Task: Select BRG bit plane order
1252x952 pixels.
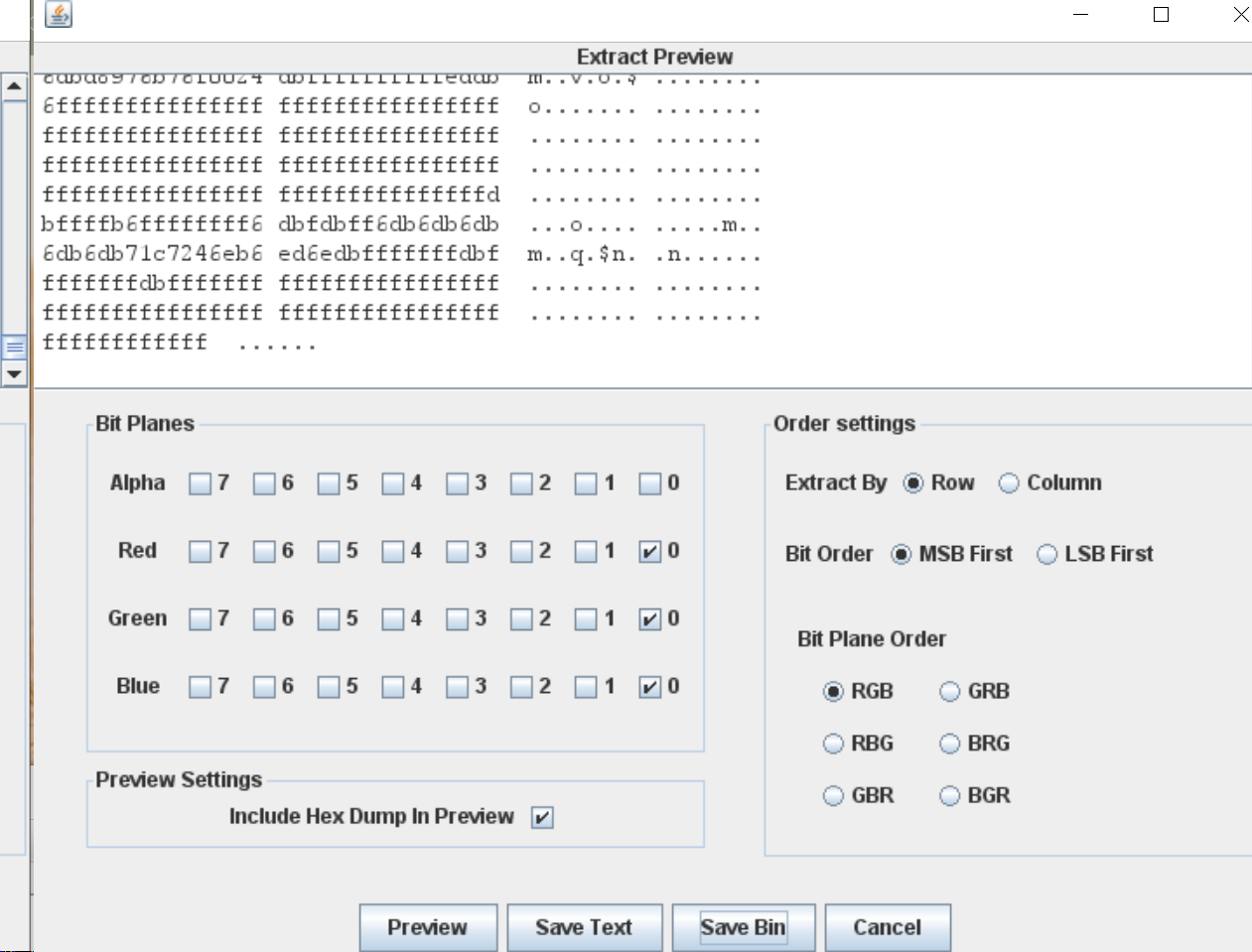Action: click(x=950, y=744)
